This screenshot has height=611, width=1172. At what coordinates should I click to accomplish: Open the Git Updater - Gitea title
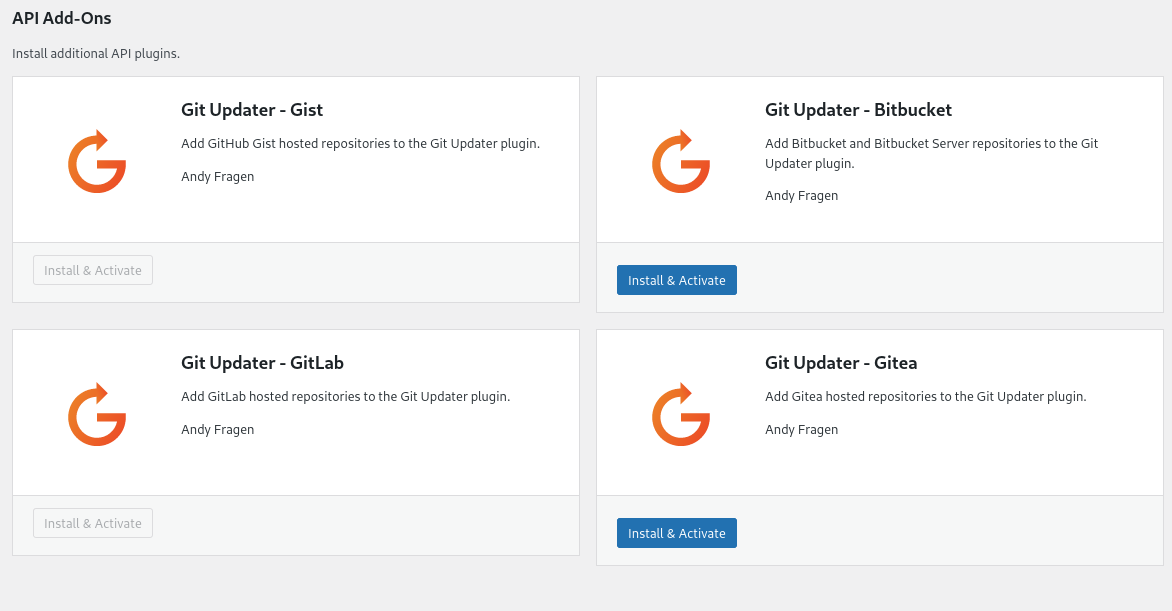tap(840, 363)
